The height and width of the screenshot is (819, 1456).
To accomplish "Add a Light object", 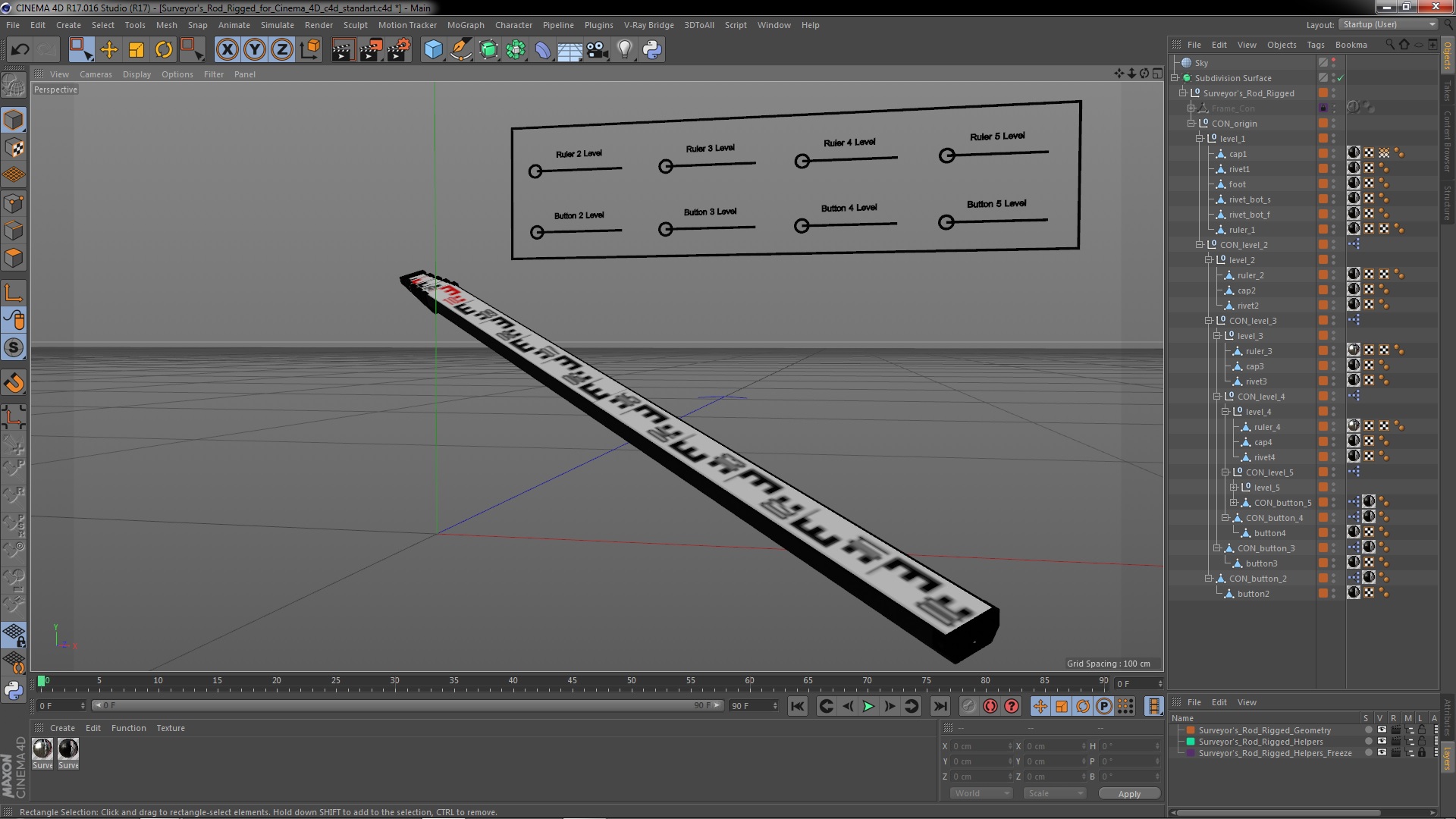I will pyautogui.click(x=625, y=50).
